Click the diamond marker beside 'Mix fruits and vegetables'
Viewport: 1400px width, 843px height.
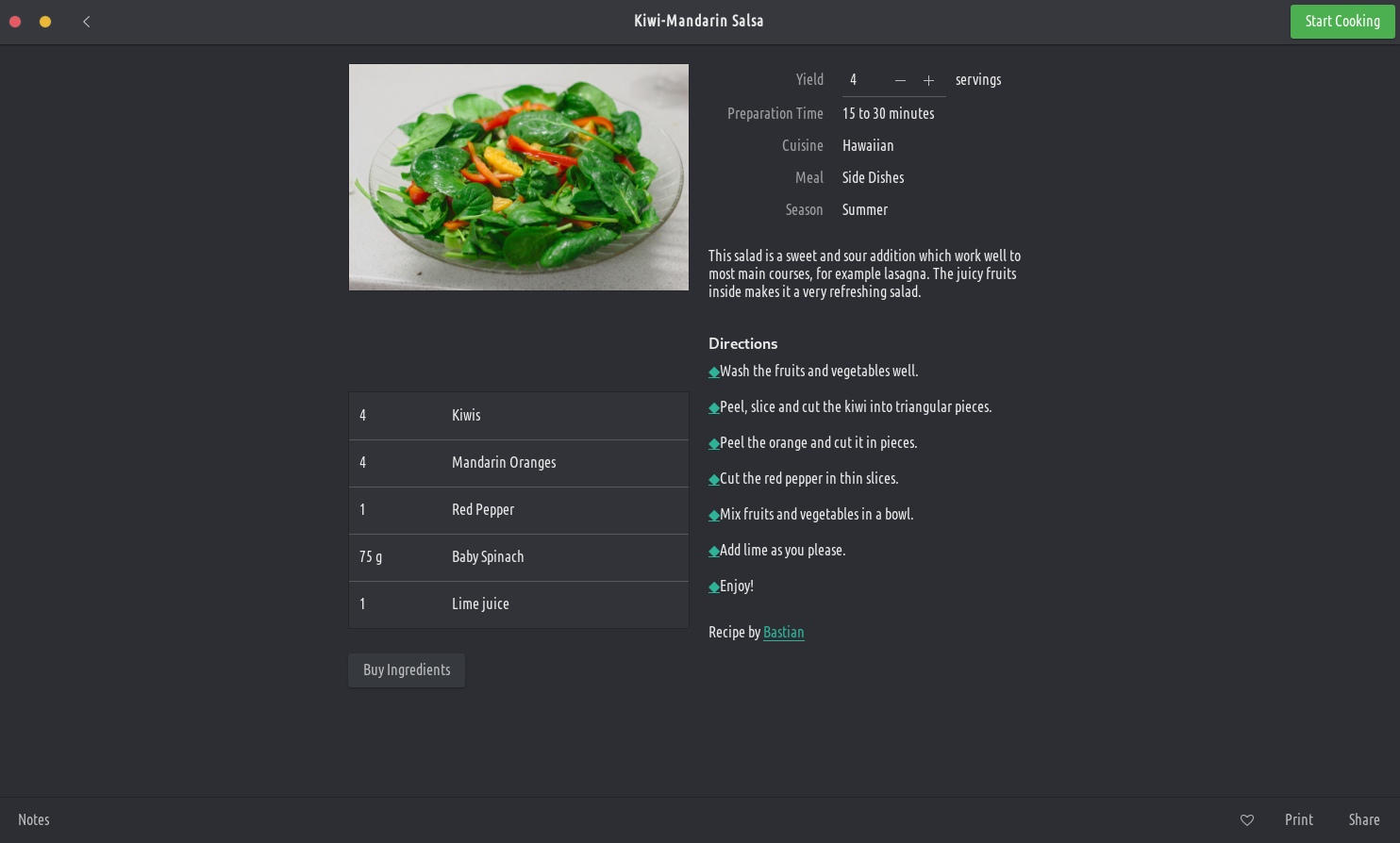(x=714, y=516)
